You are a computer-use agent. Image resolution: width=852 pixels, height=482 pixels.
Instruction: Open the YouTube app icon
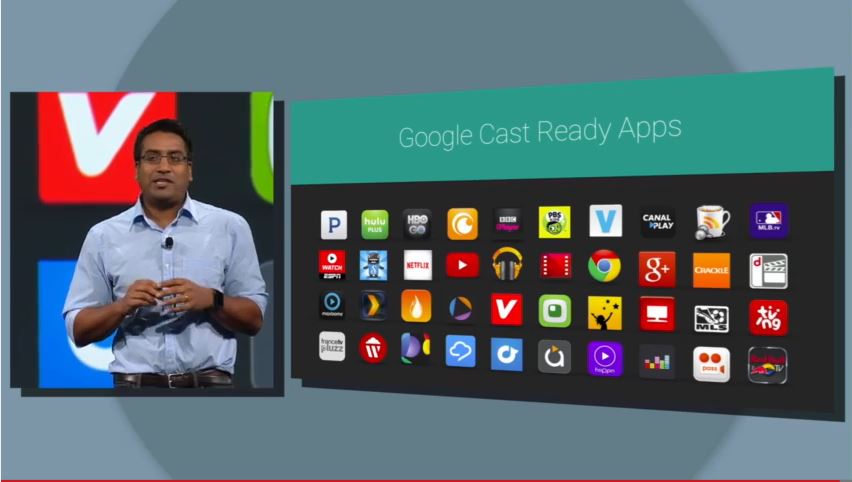pyautogui.click(x=462, y=265)
